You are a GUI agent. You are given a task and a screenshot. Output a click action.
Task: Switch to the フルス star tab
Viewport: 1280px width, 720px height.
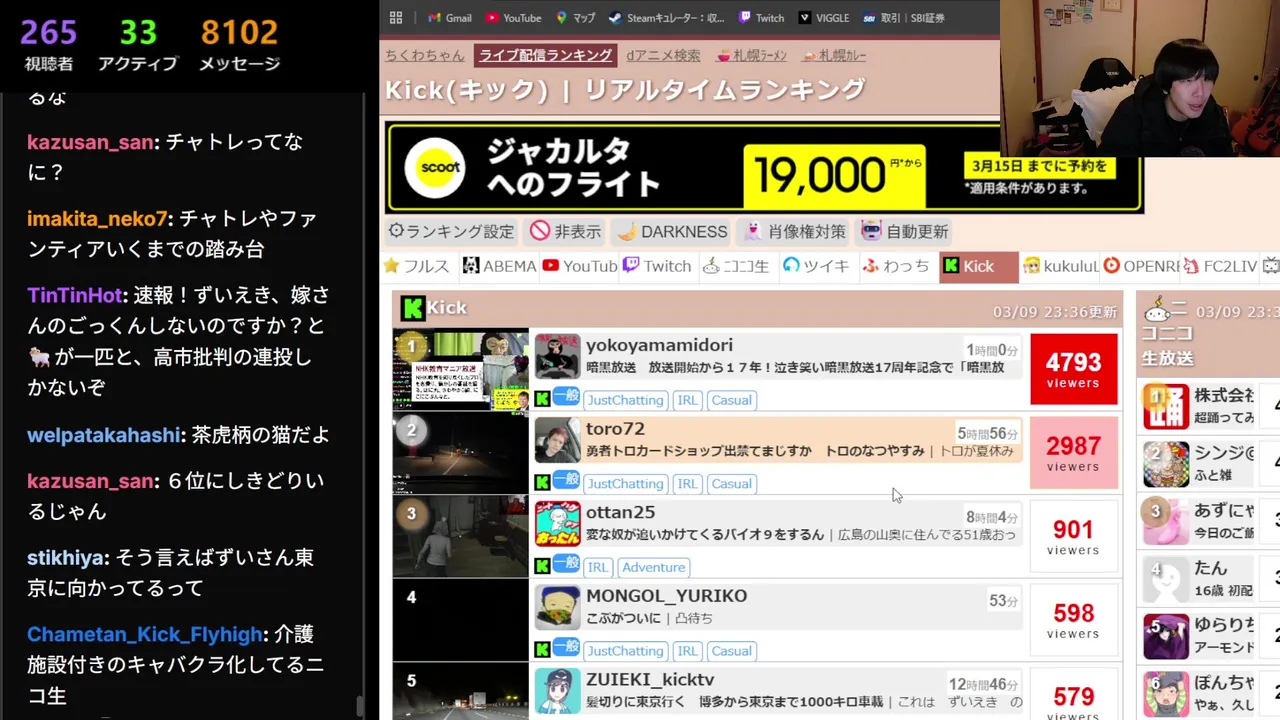click(417, 266)
